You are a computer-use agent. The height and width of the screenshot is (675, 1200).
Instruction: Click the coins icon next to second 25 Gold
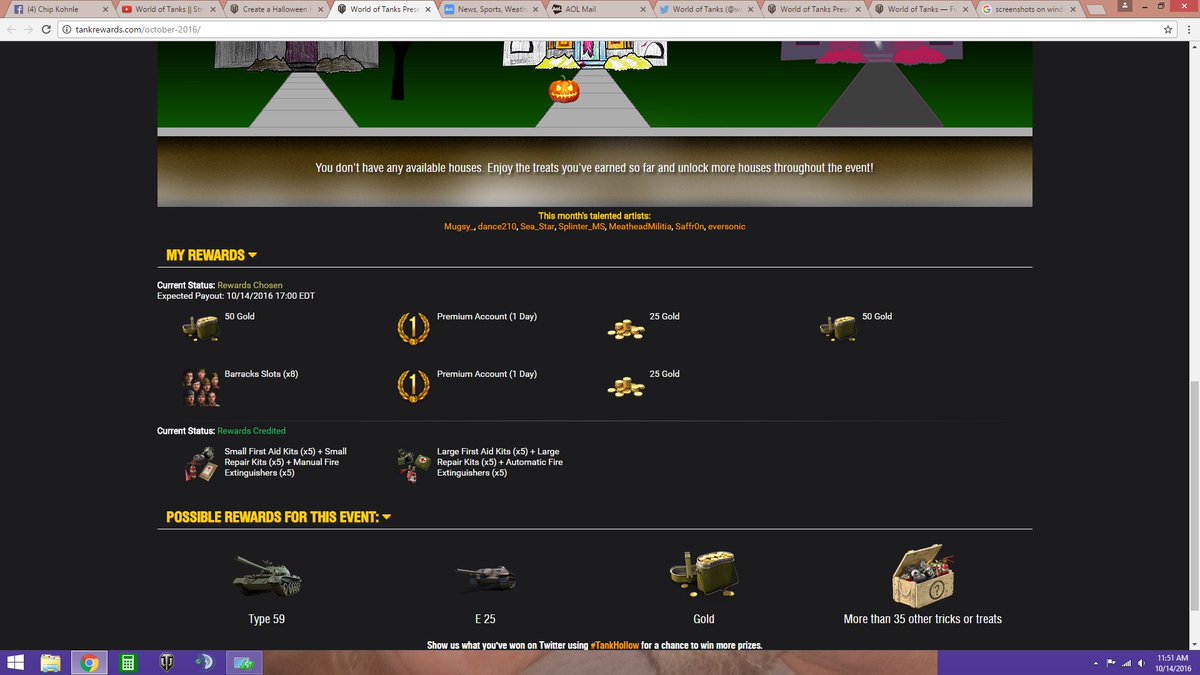click(x=626, y=386)
